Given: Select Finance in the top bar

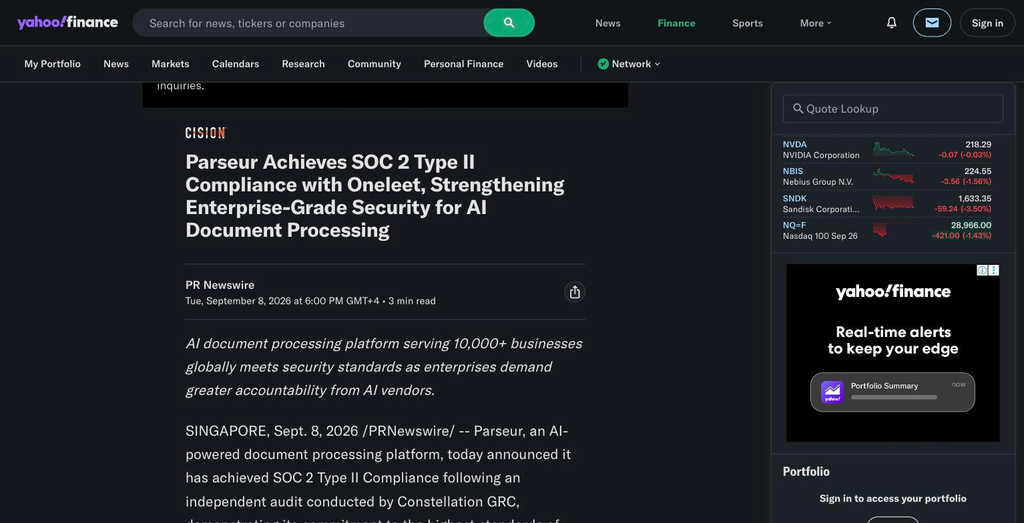Looking at the screenshot, I should pyautogui.click(x=676, y=23).
